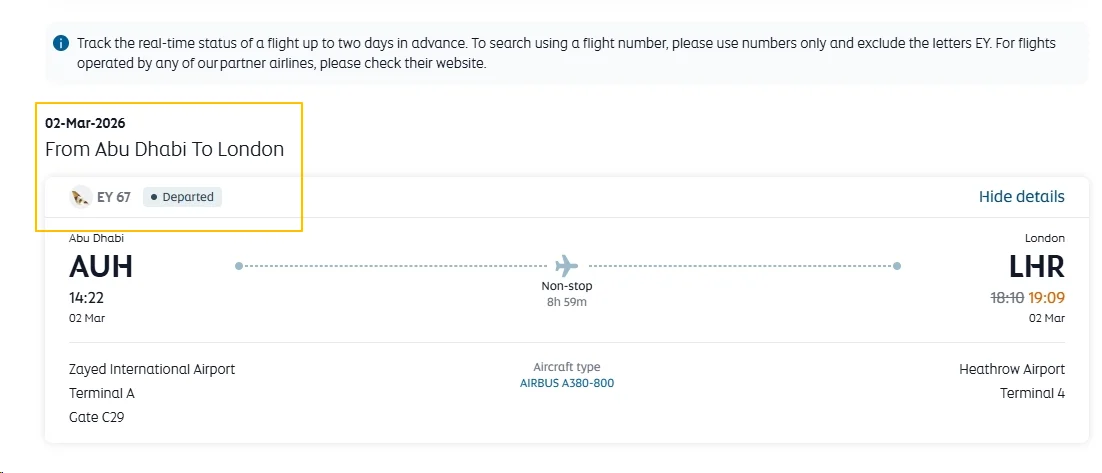Select the EY 67 flight number

point(114,197)
